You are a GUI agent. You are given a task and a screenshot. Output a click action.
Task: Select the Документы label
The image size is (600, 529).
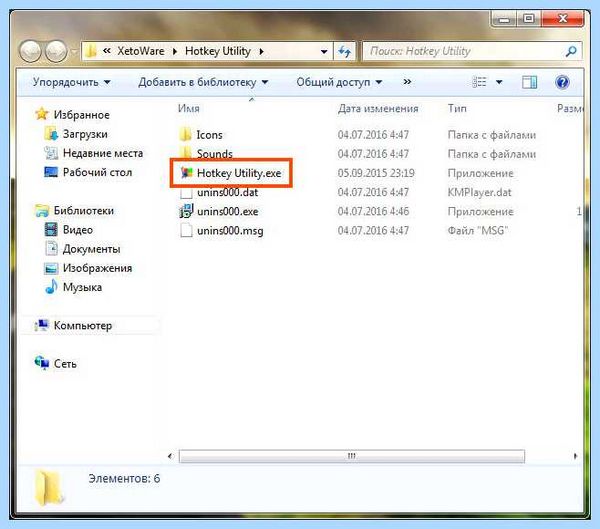click(x=91, y=249)
